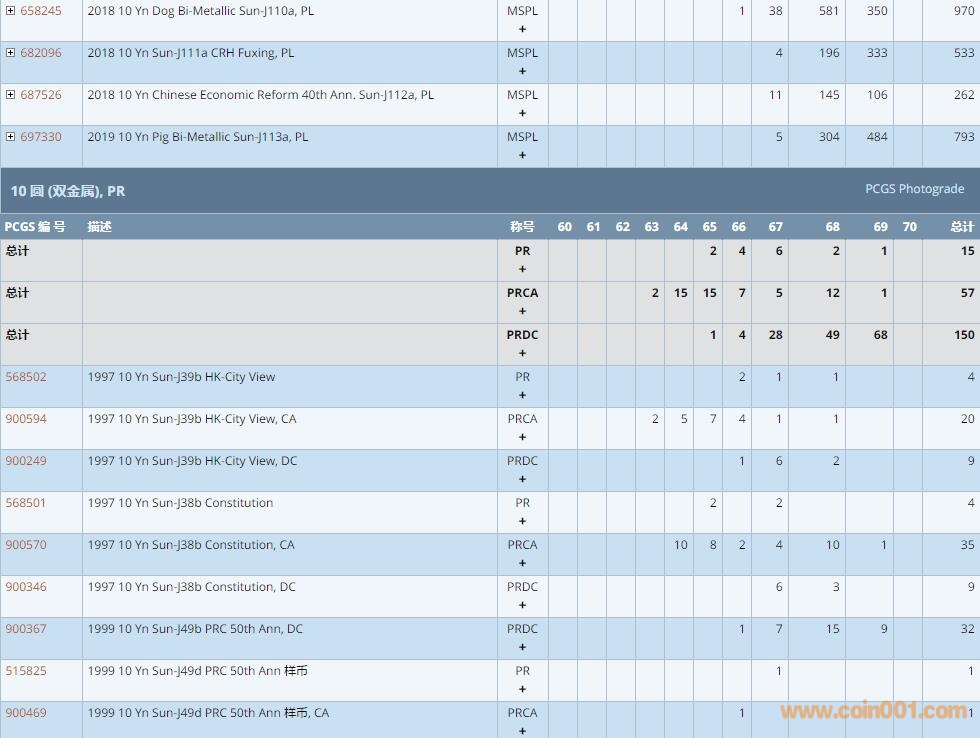Expand the 697330 Pig Bi-Metallic row
980x738 pixels.
(x=10, y=137)
